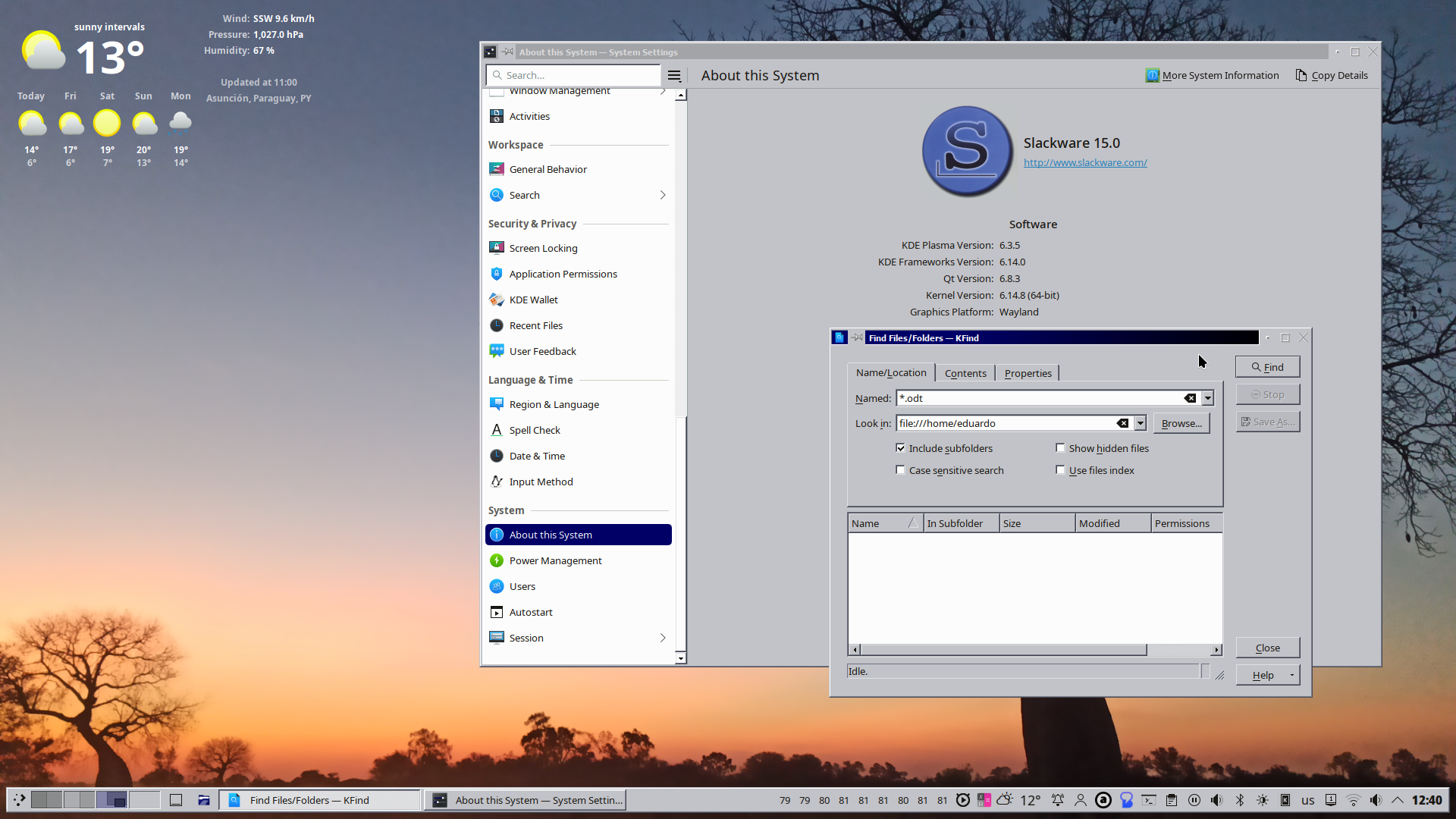Image resolution: width=1456 pixels, height=819 pixels.
Task: Open Bluetooth tray icon
Action: (1240, 800)
